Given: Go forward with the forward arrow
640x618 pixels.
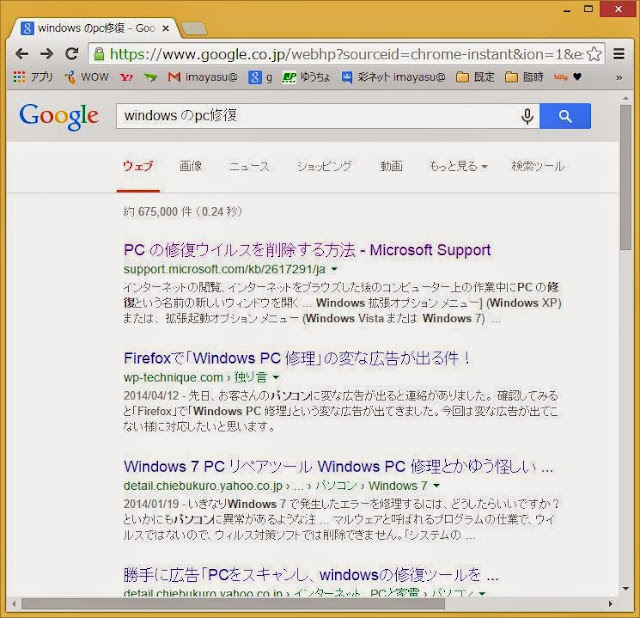Looking at the screenshot, I should [47, 53].
